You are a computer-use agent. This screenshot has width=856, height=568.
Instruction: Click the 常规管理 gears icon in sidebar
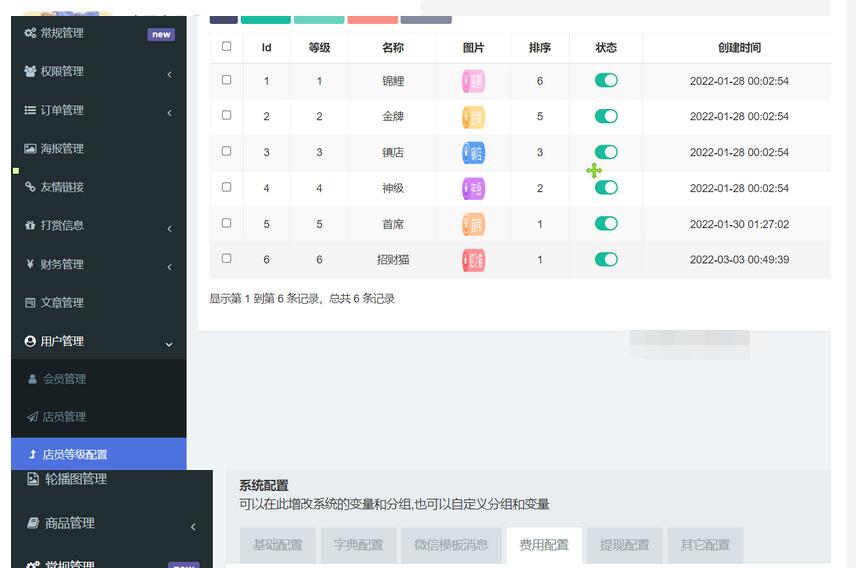pyautogui.click(x=30, y=33)
